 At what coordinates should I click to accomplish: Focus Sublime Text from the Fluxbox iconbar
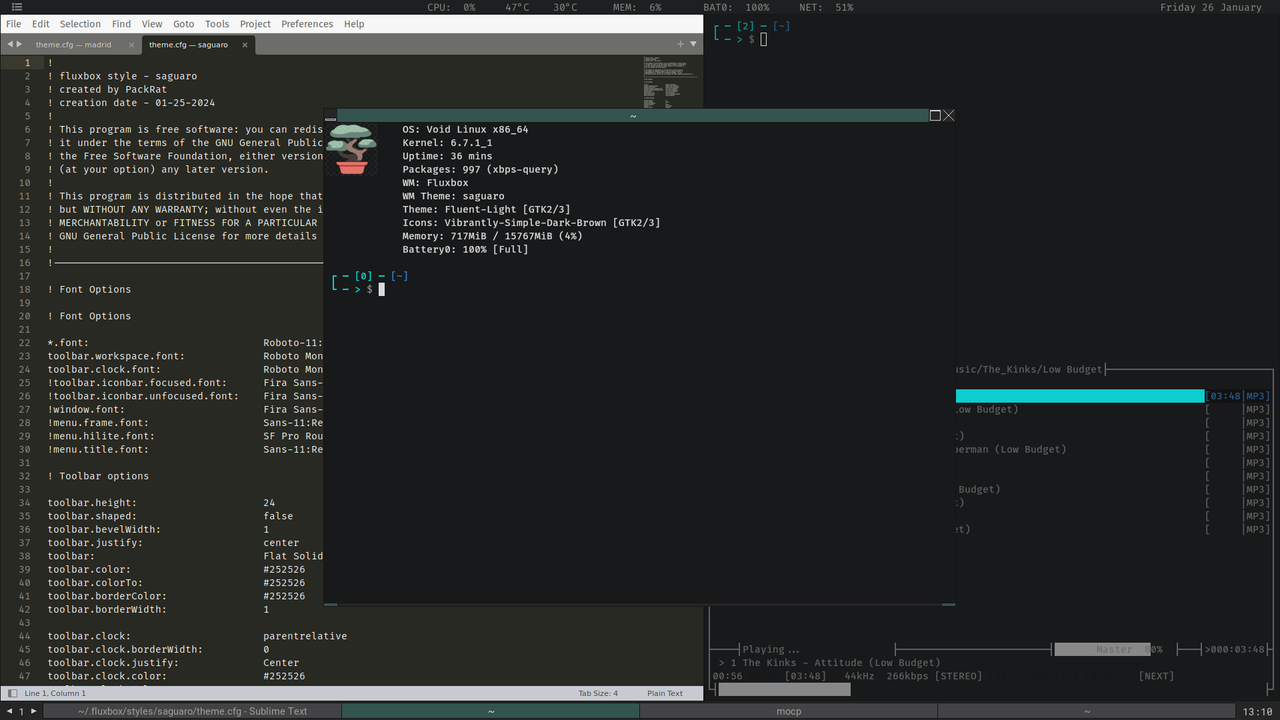point(192,711)
